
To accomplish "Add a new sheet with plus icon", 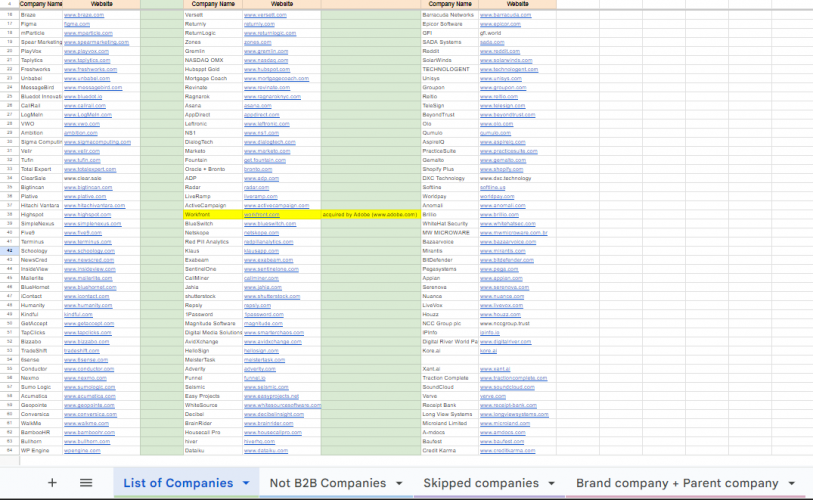I will pos(52,483).
